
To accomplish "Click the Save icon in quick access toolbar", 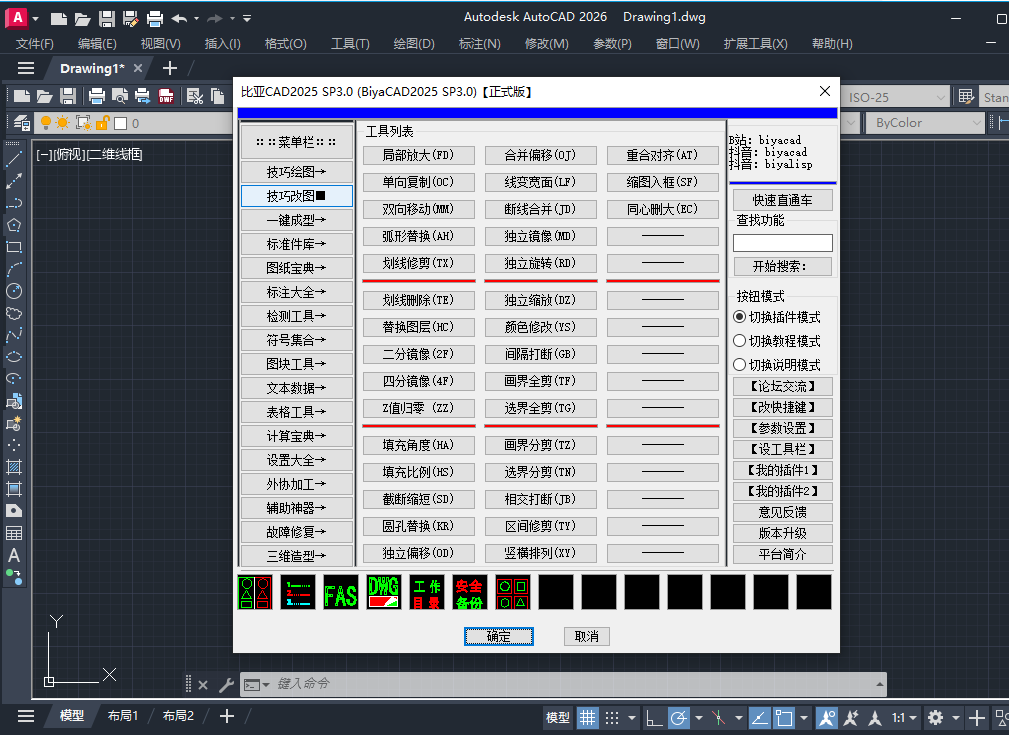I will 107,19.
